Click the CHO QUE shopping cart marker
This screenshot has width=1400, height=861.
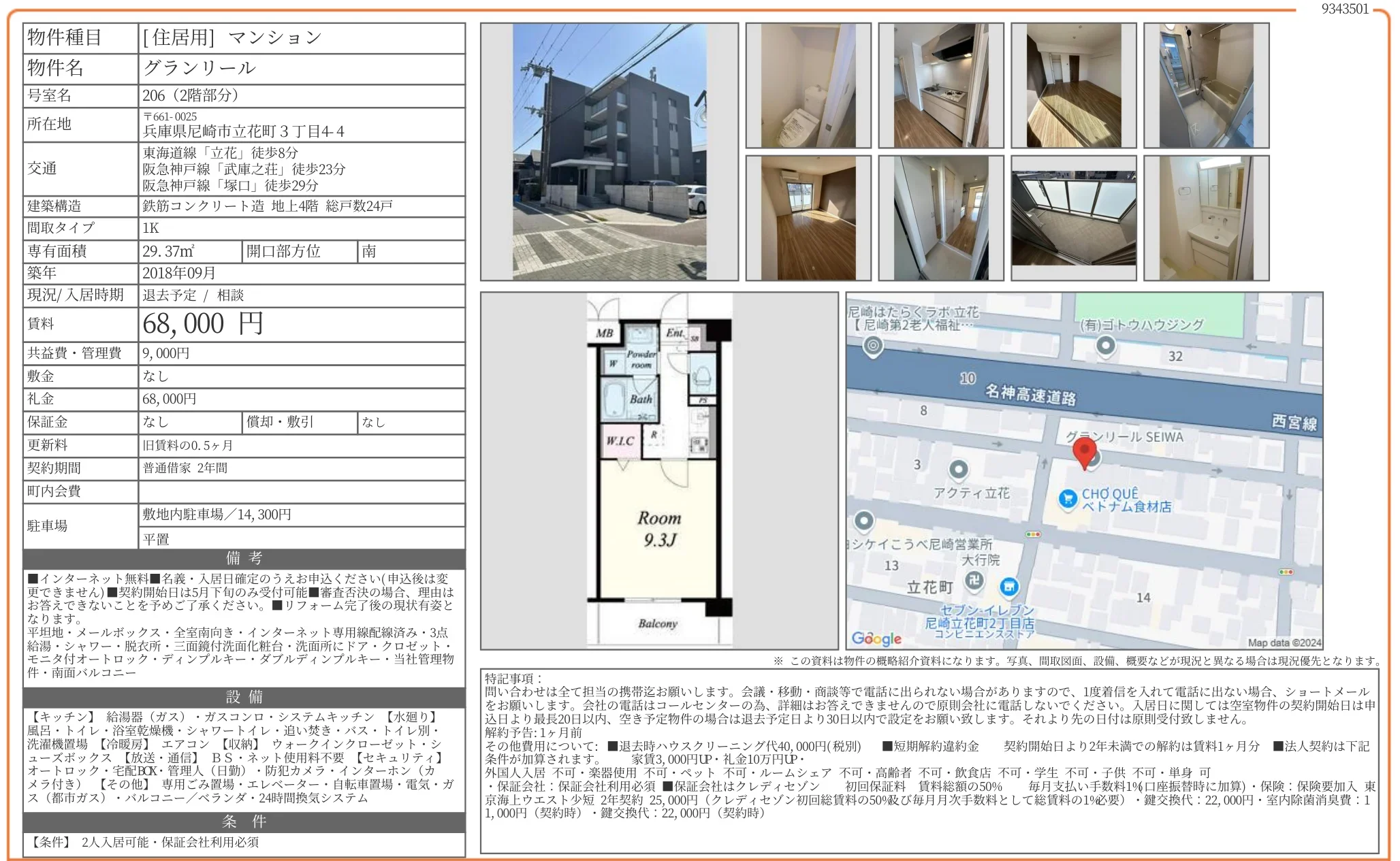pos(1067,499)
